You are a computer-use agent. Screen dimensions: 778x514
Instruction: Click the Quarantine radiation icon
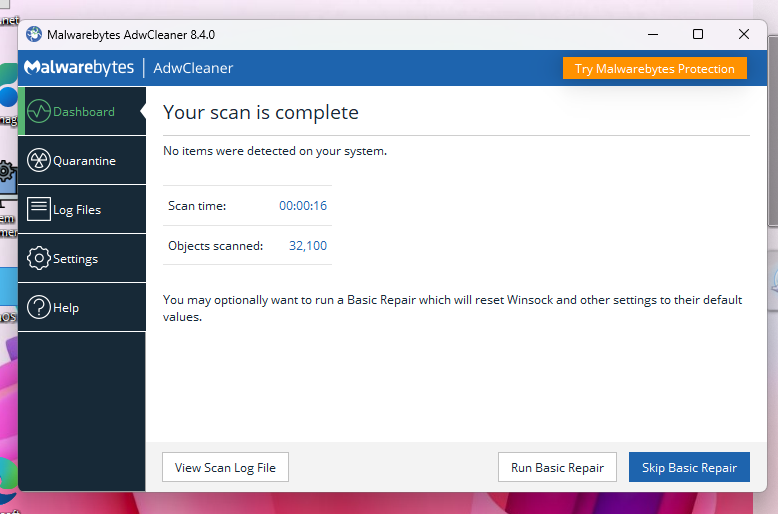pyautogui.click(x=39, y=160)
